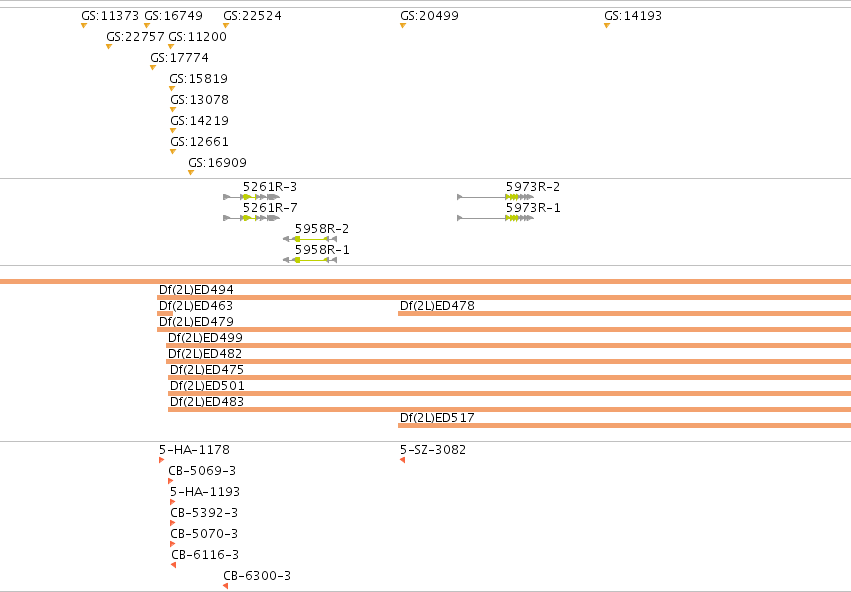Click the 5973R-2 label text
This screenshot has width=851, height=592.
pos(533,187)
